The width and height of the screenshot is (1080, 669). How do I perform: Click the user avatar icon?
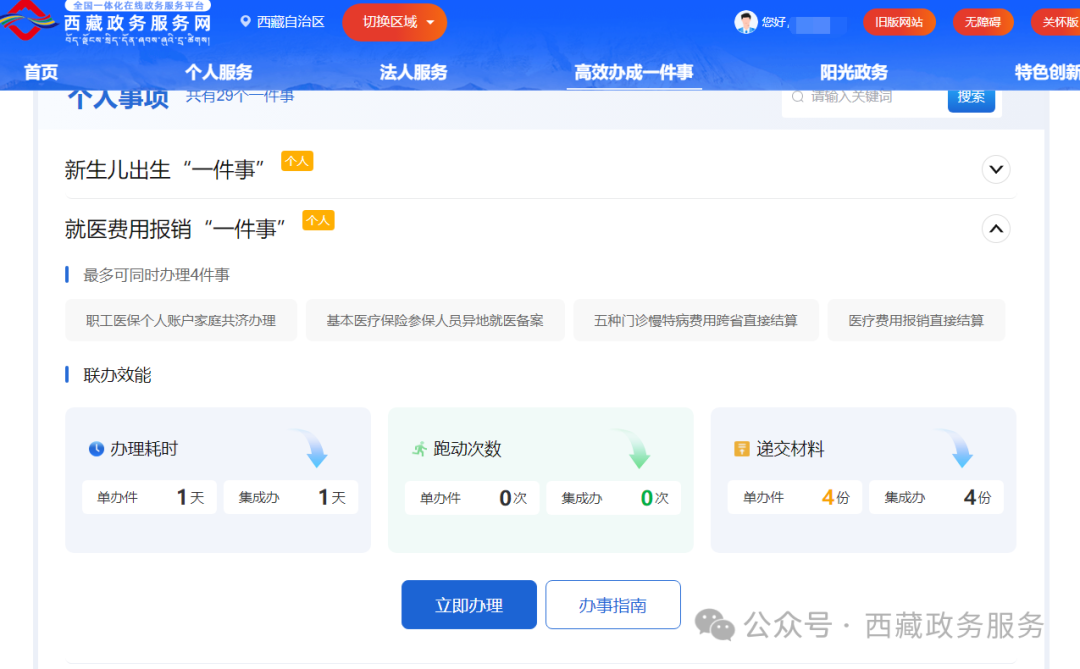coord(746,22)
